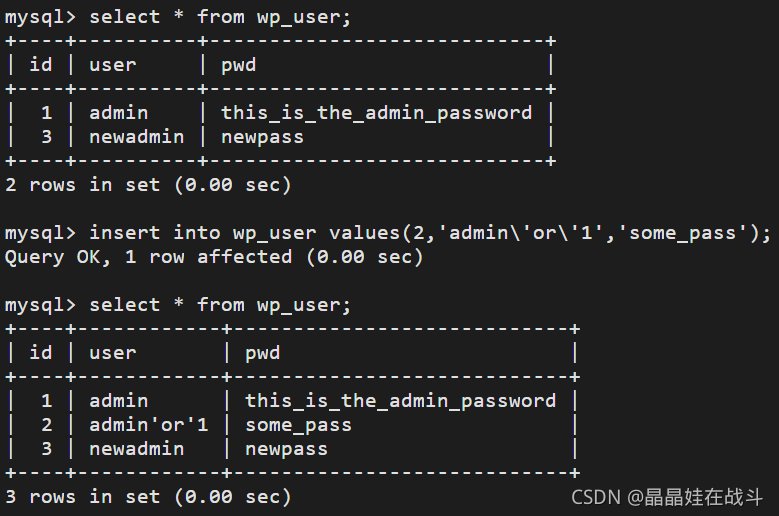Click the first 'select * from wp_user;' command
Viewport: 779px width, 516px height.
tap(220, 17)
